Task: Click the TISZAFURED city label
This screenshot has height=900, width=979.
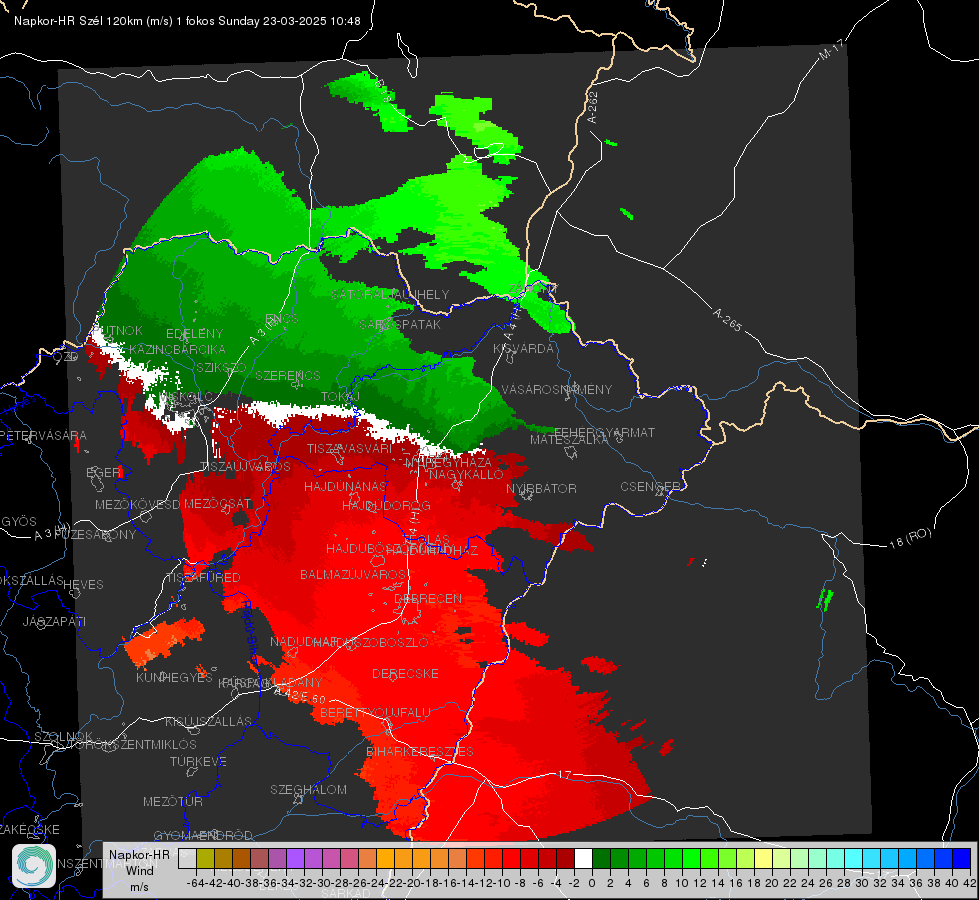Action: pos(203,578)
